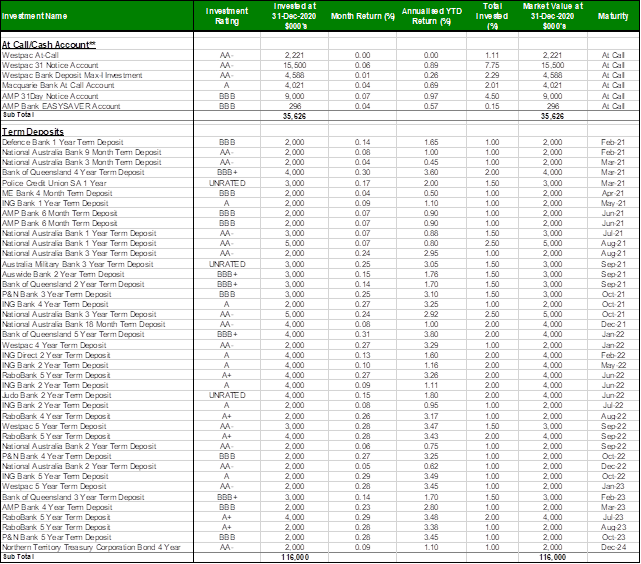
Task: Select Westpac 4 Year Term Deposit
Action: (54, 345)
